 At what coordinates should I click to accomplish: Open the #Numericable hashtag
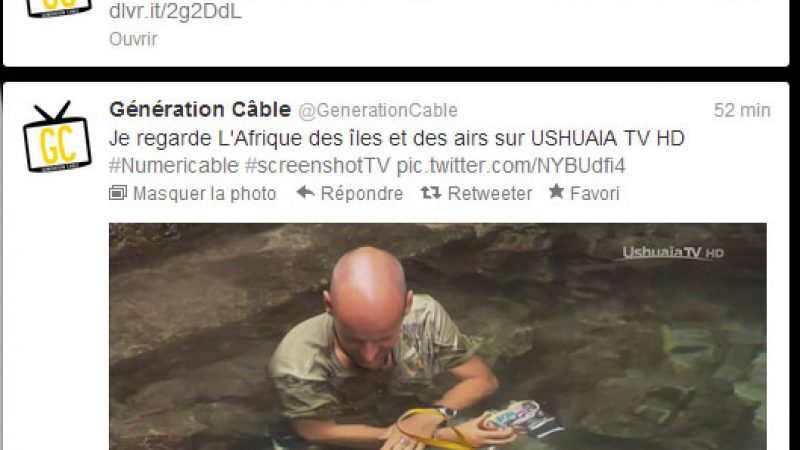point(173,166)
